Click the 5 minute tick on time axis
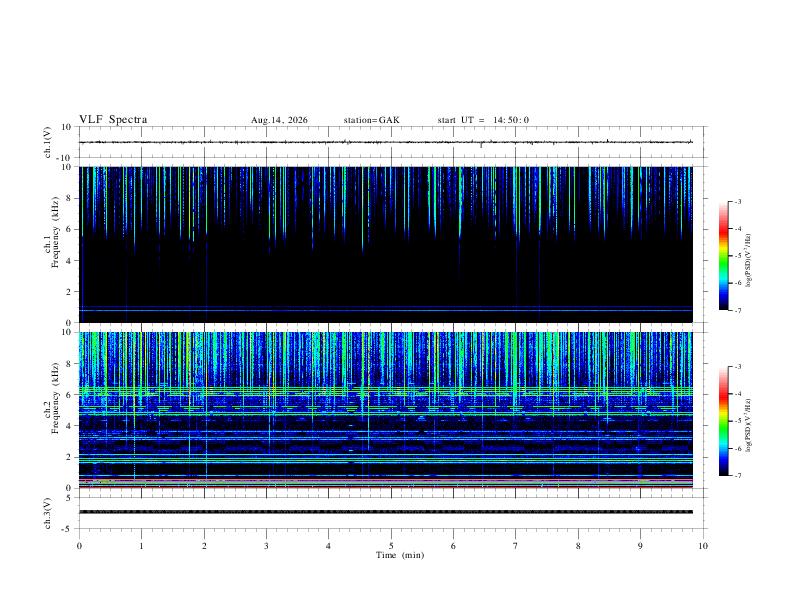The height and width of the screenshot is (612, 792). [391, 546]
